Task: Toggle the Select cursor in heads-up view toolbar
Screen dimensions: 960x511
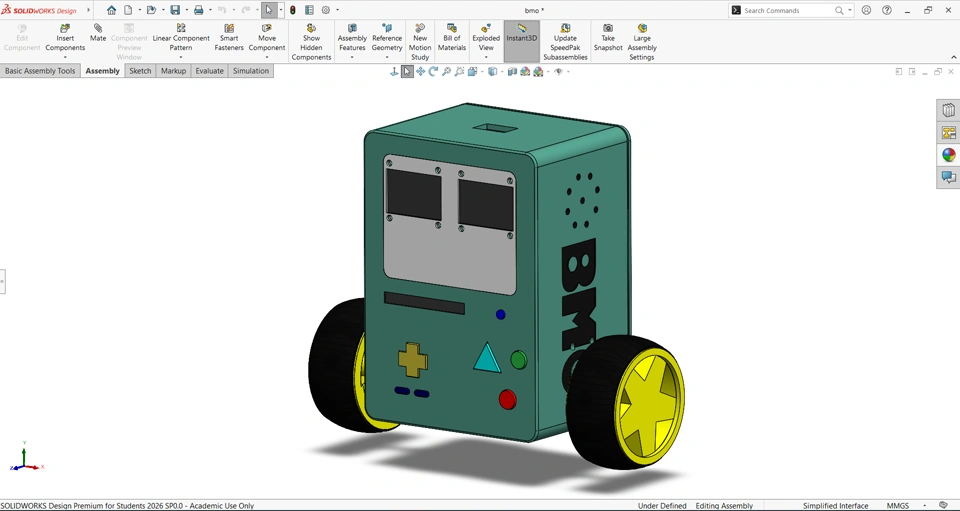Action: click(407, 72)
